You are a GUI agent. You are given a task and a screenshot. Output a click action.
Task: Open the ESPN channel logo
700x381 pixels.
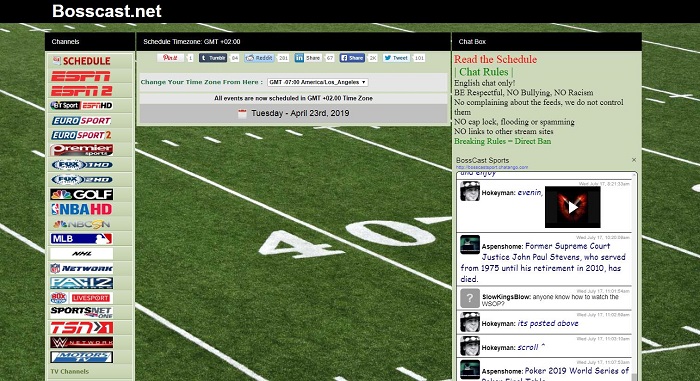point(81,76)
